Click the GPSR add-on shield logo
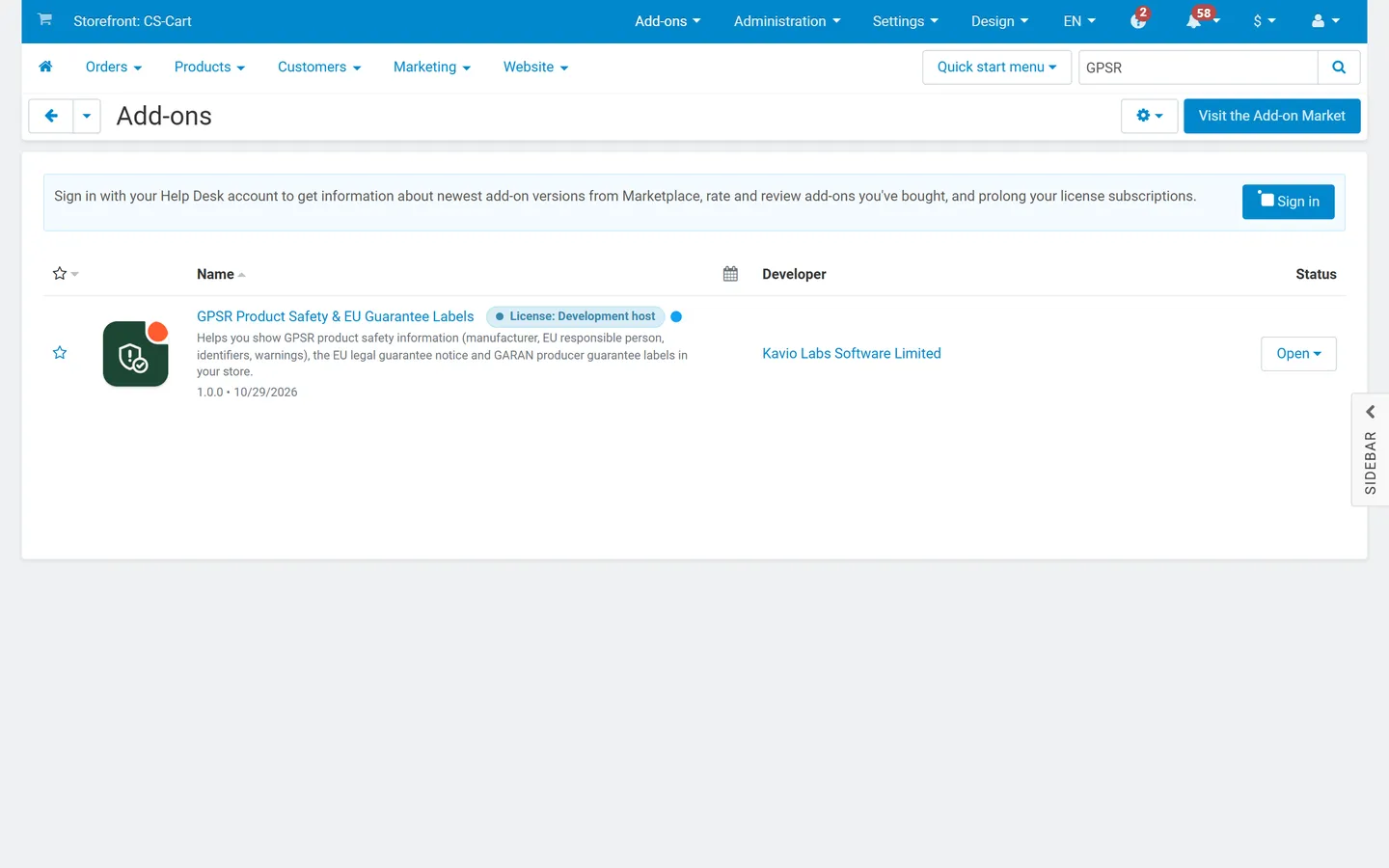Screen dimensions: 1389x868 coord(136,354)
